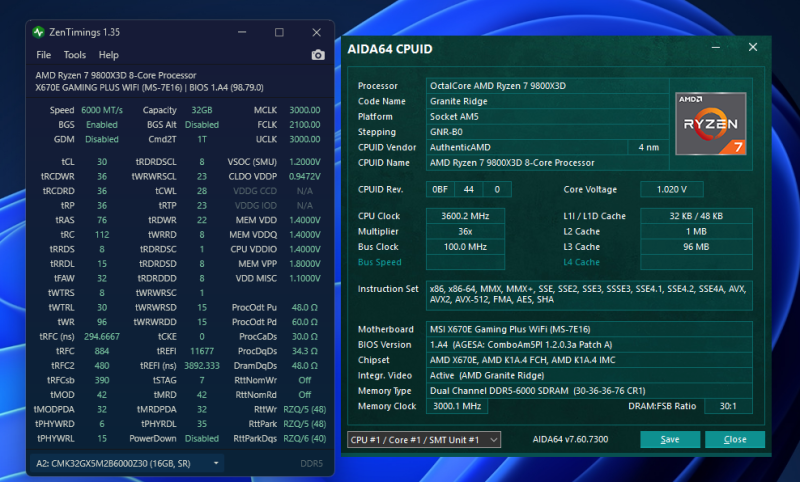
Task: Click the AMD Ryzen 7 logo badge
Action: click(711, 124)
